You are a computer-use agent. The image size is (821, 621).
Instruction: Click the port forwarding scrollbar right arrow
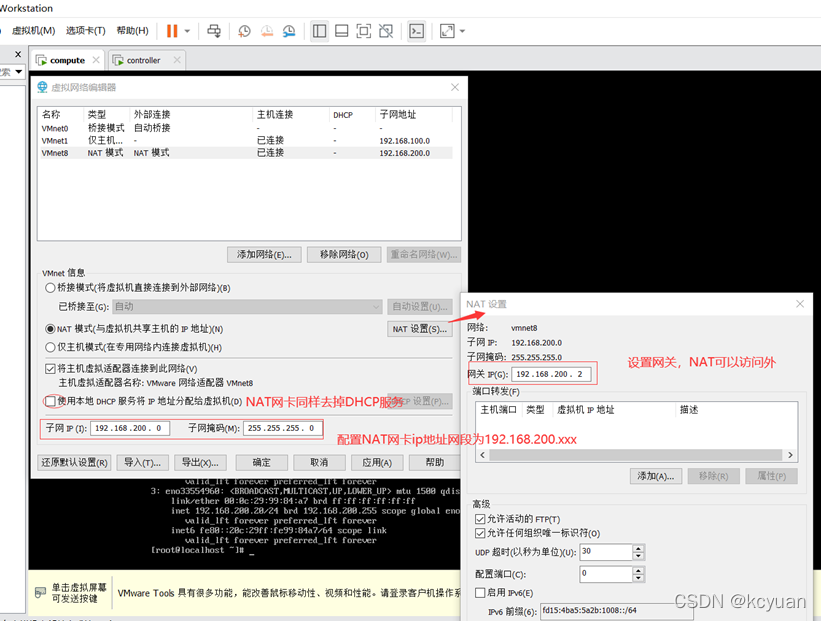tap(791, 455)
